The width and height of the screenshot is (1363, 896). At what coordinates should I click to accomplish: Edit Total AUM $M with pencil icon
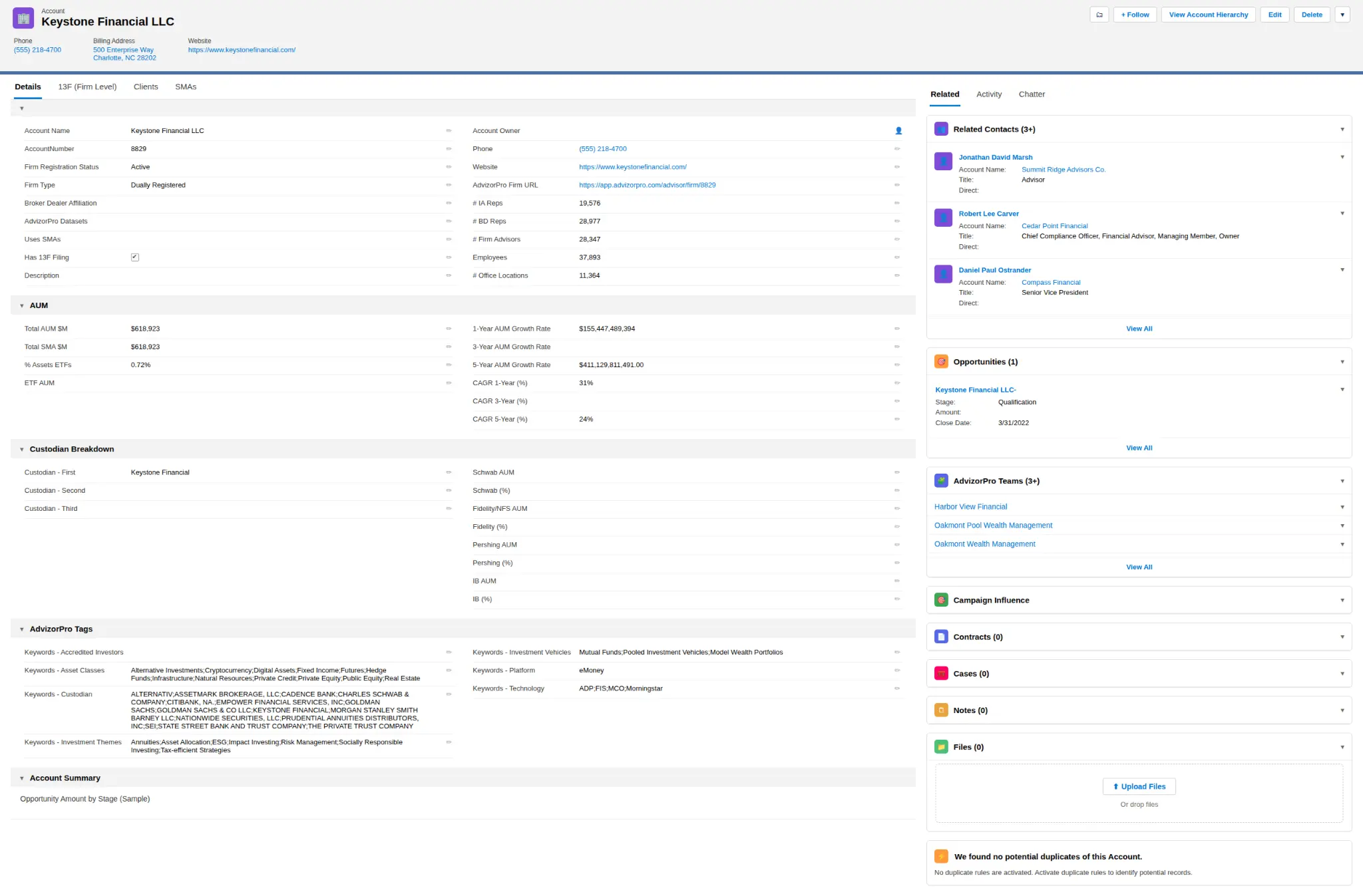[449, 329]
